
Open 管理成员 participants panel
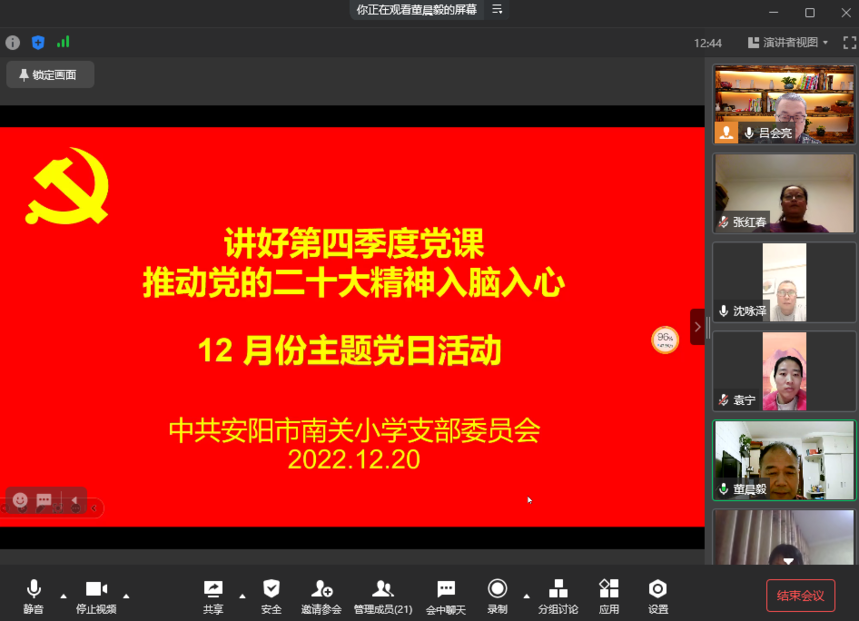tap(383, 593)
